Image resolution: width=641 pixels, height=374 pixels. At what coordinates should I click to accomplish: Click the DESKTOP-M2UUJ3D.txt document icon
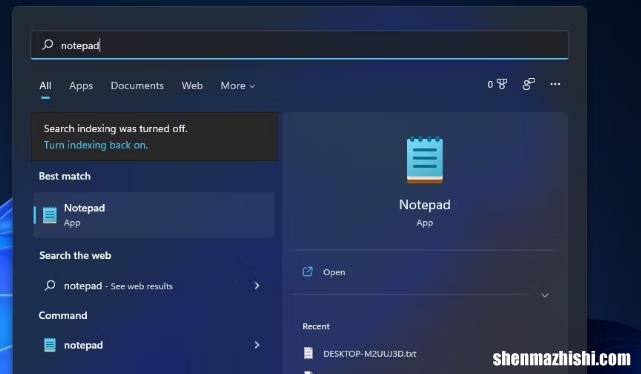(308, 353)
